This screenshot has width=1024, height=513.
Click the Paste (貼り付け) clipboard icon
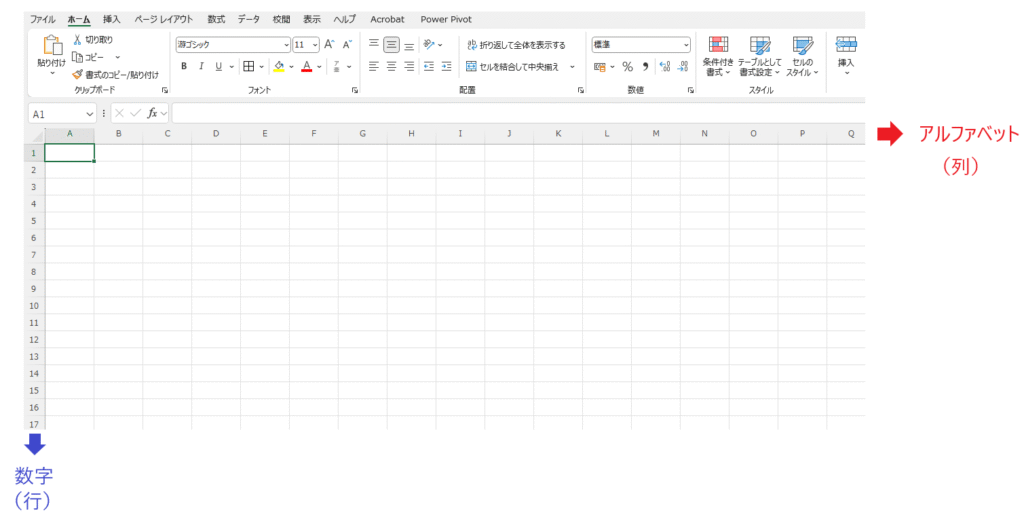point(52,46)
